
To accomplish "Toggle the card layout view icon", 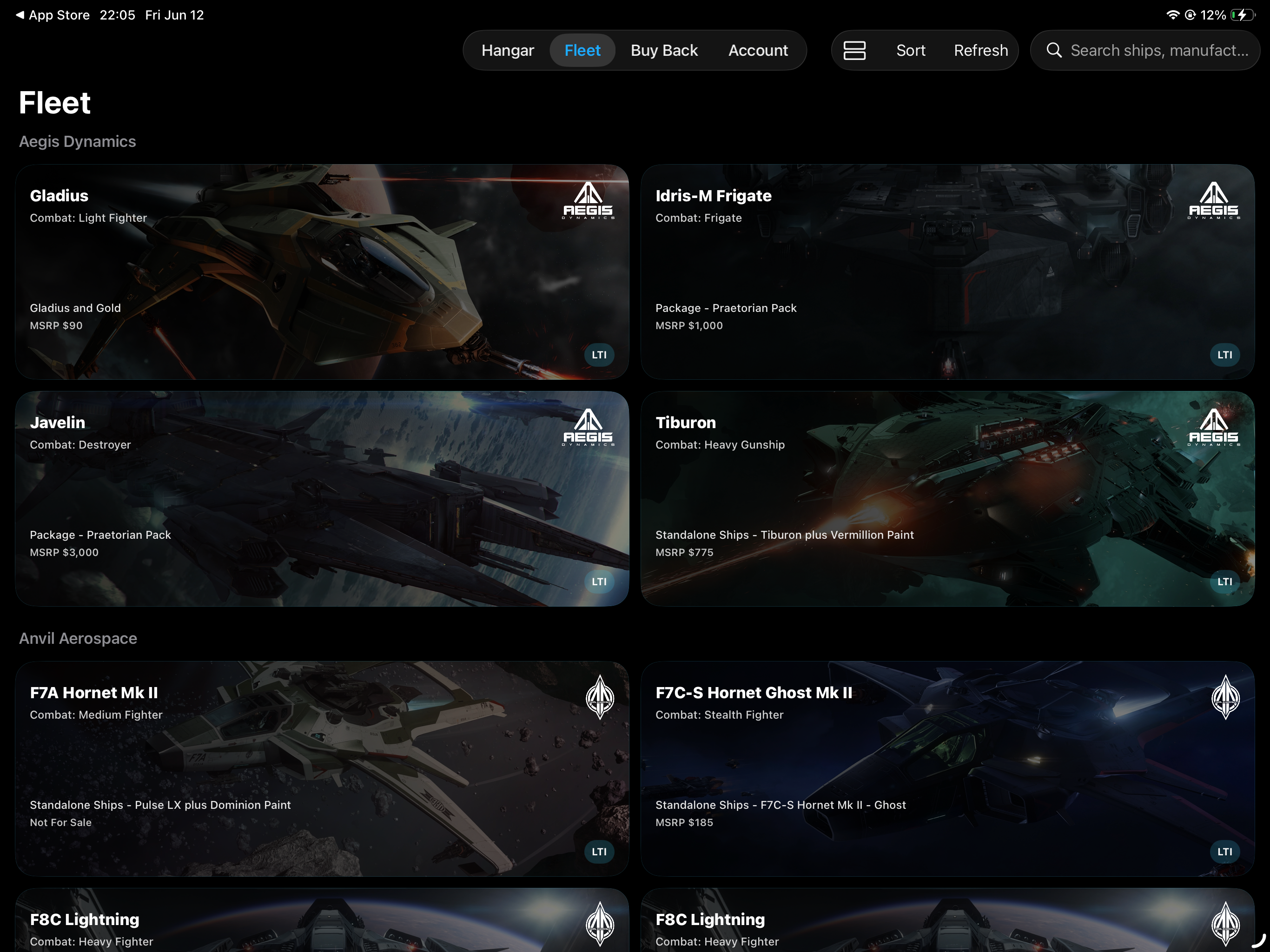I will (854, 51).
